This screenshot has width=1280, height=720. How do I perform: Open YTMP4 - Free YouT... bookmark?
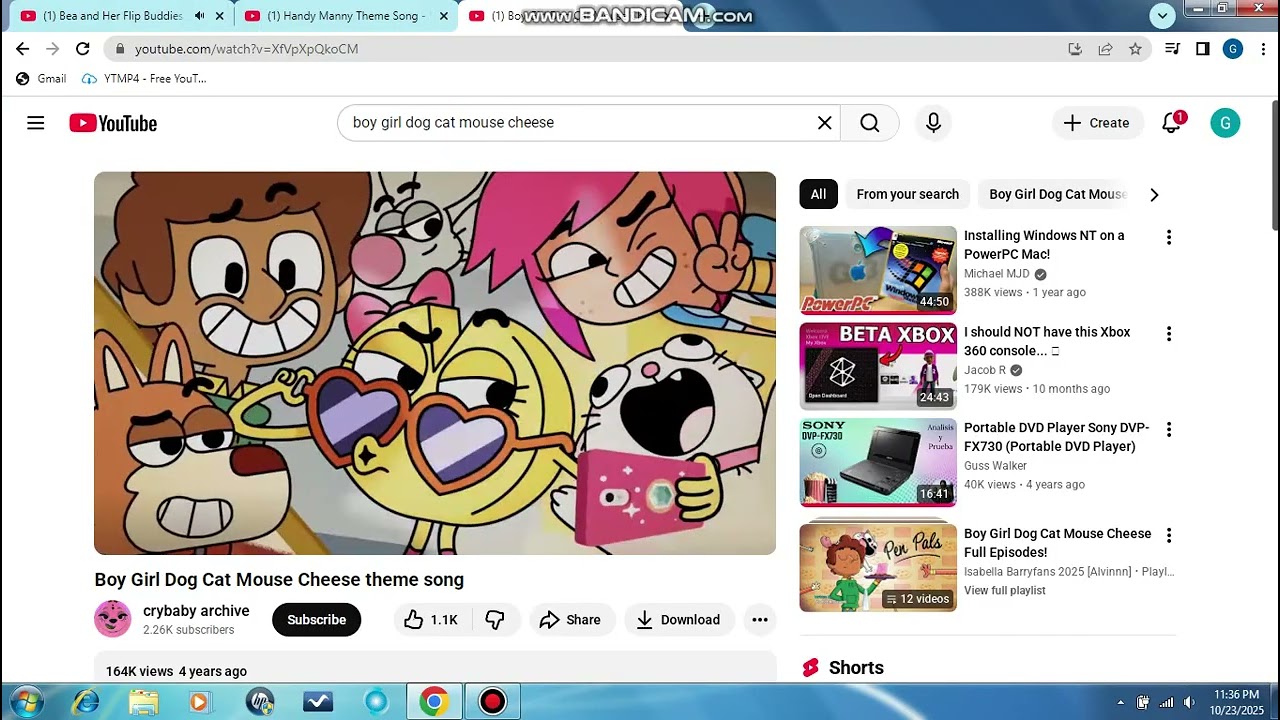[x=145, y=78]
